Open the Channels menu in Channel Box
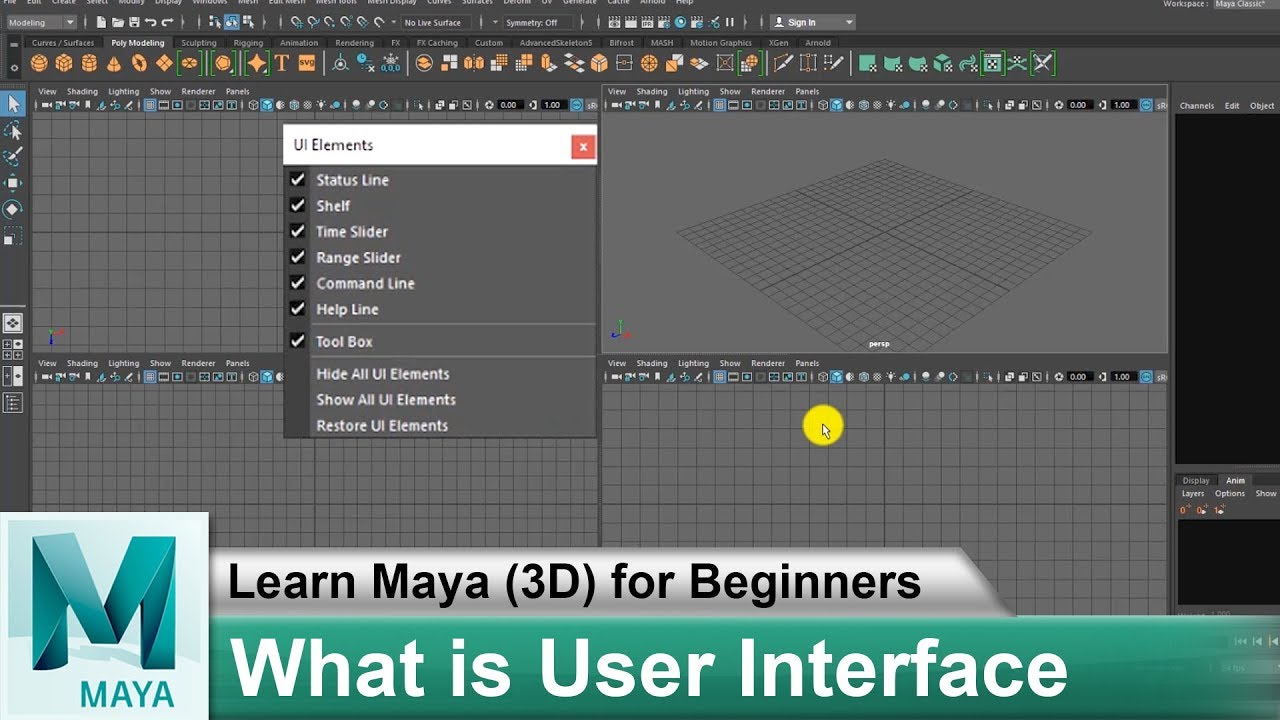Image resolution: width=1280 pixels, height=720 pixels. (x=1196, y=105)
